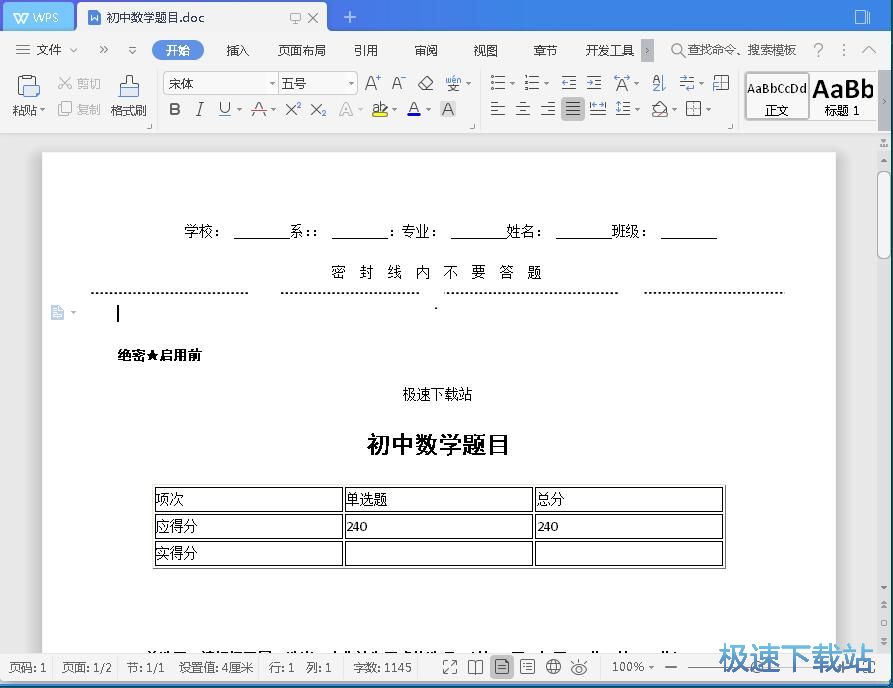Apply the text effect outlined A

click(x=346, y=109)
